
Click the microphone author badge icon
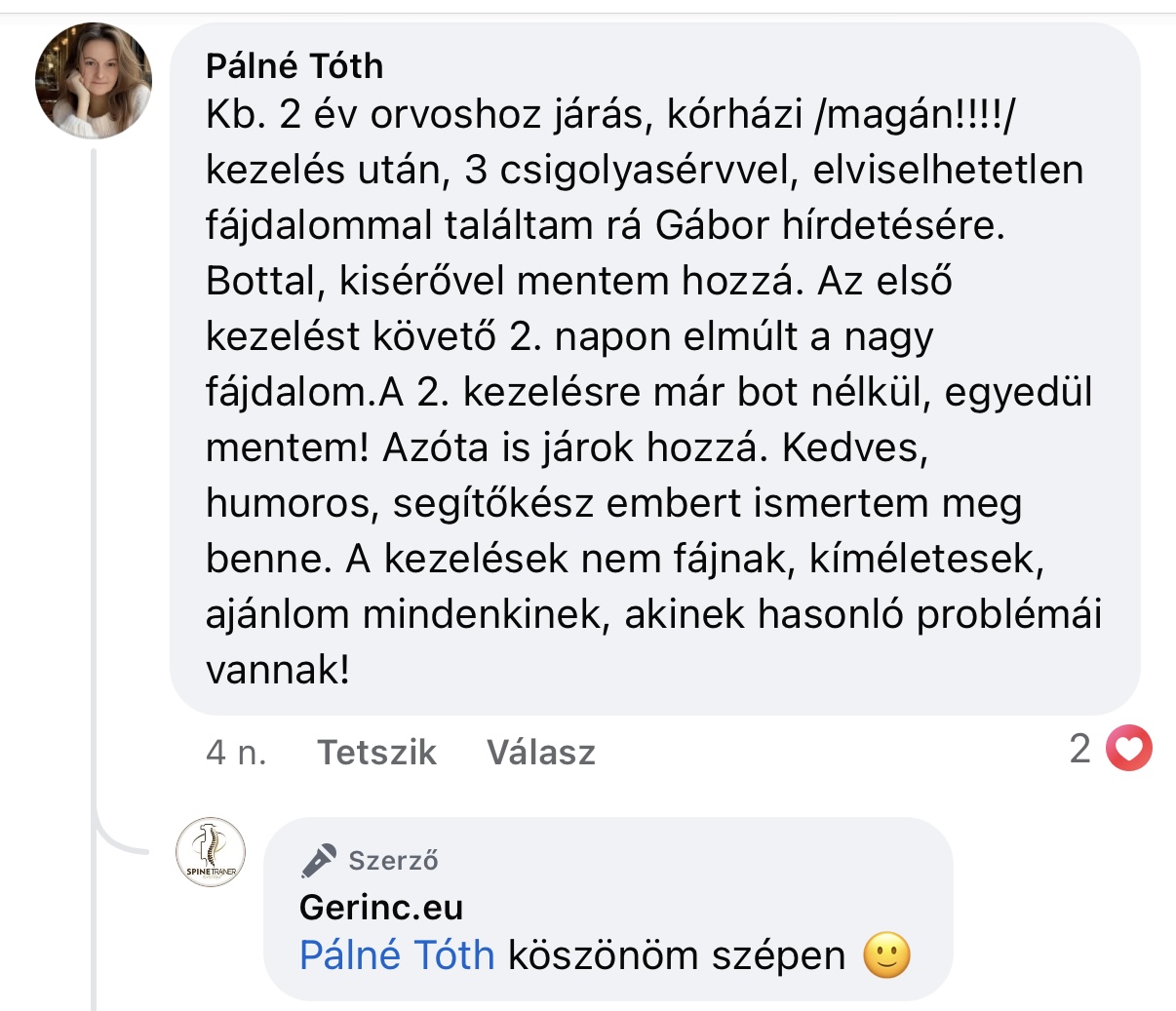318,860
